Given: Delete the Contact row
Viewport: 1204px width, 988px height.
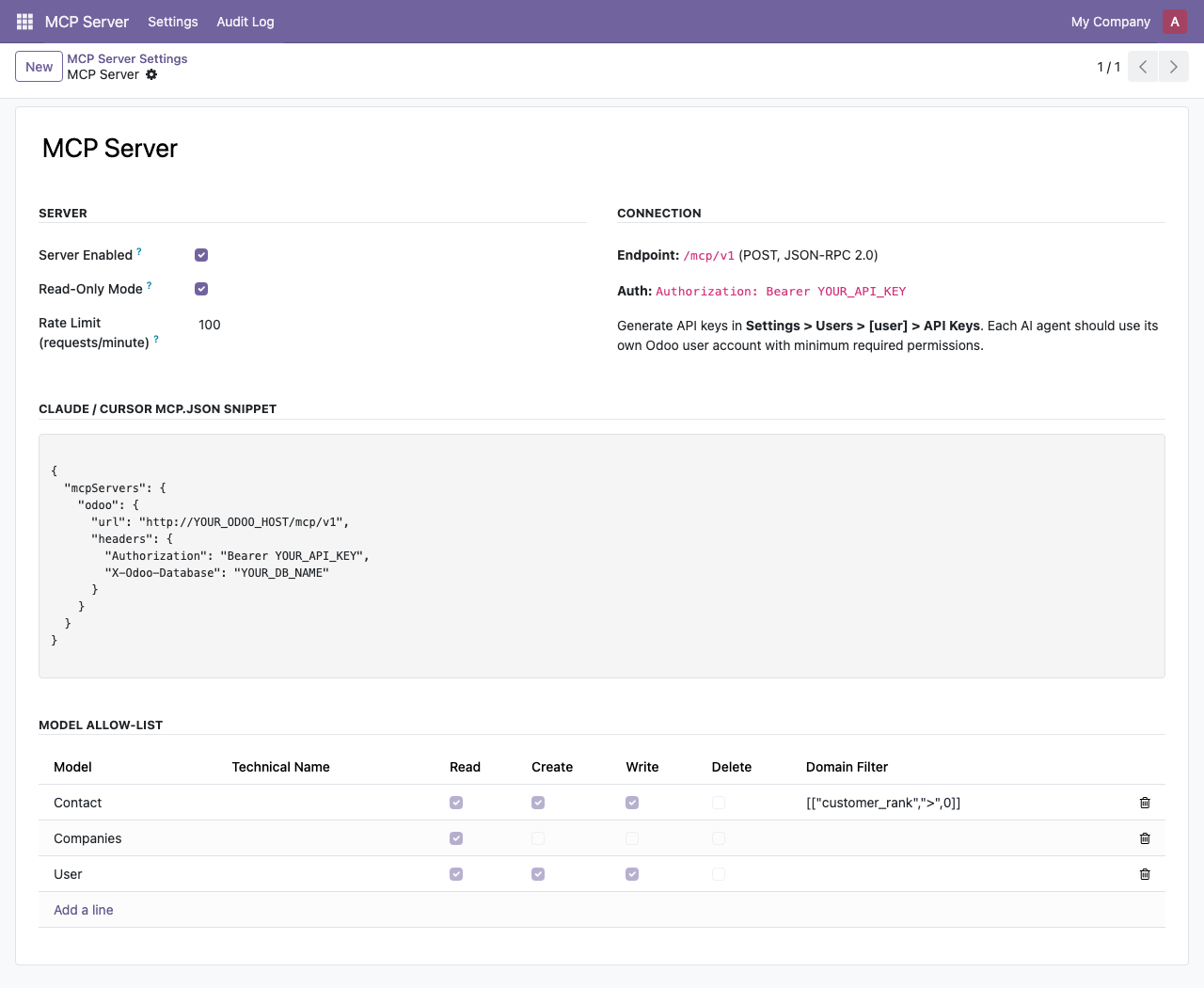Looking at the screenshot, I should click(1145, 803).
